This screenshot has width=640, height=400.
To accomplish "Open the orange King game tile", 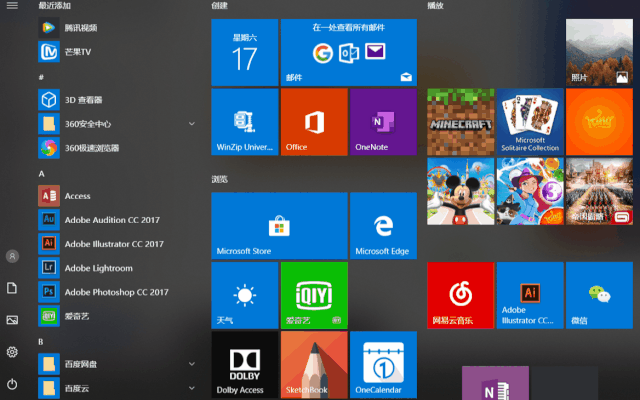I will pos(599,122).
